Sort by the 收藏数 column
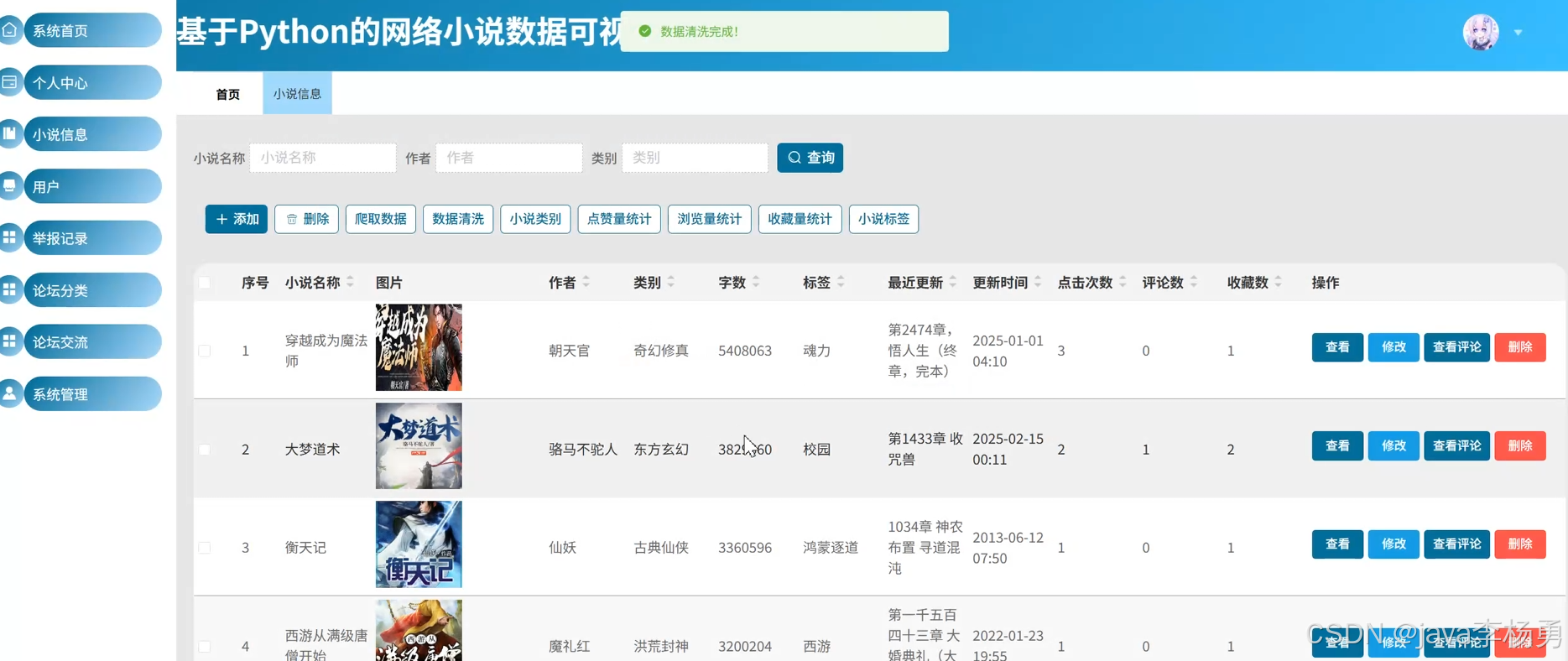Image resolution: width=1568 pixels, height=661 pixels. click(1278, 283)
